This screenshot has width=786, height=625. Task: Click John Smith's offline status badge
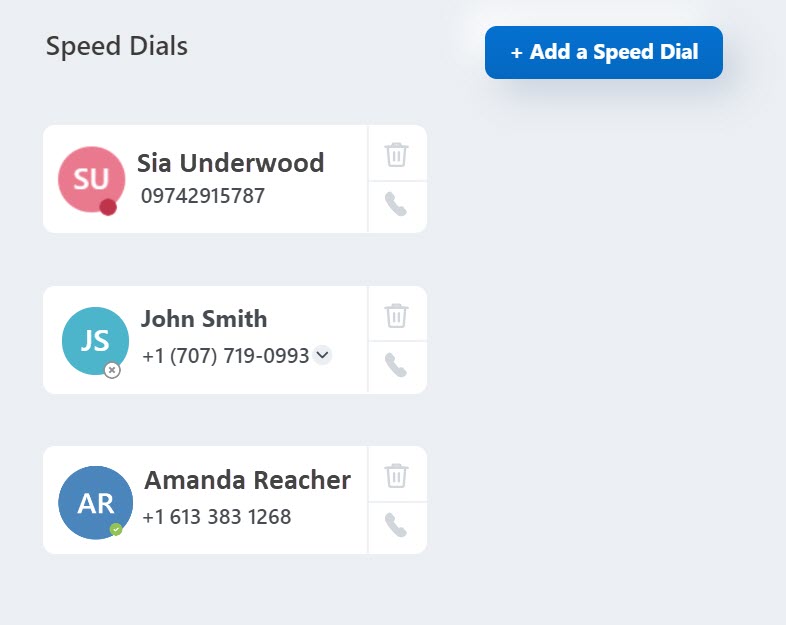(x=112, y=370)
